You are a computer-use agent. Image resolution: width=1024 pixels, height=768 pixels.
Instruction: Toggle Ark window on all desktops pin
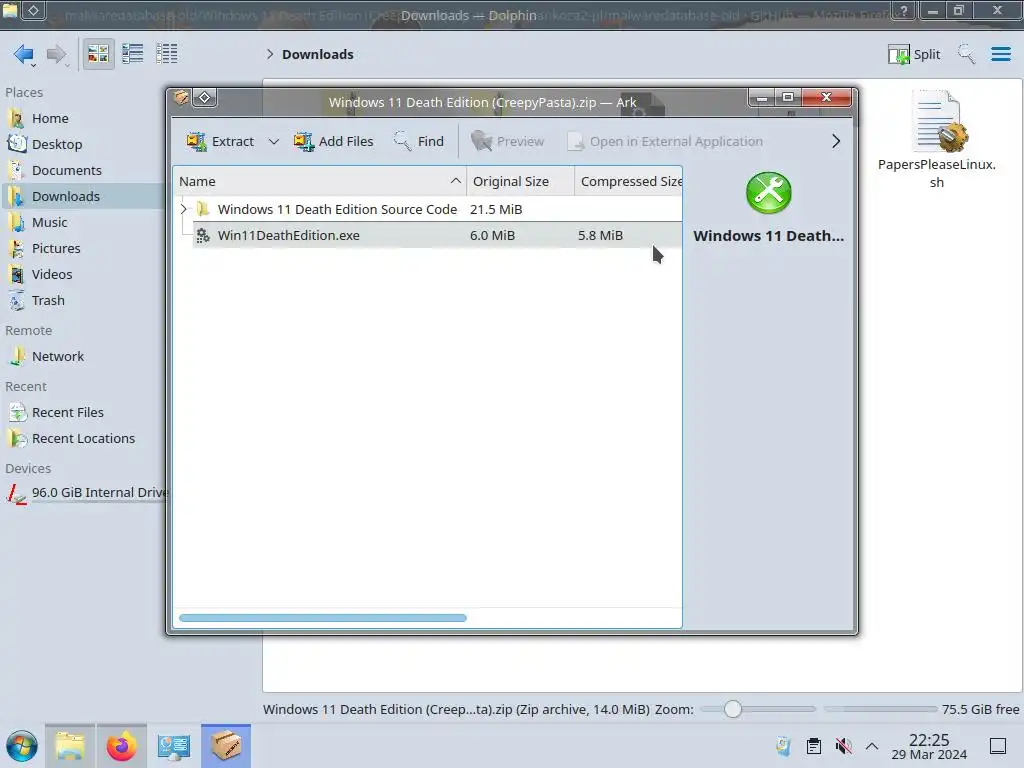(204, 98)
